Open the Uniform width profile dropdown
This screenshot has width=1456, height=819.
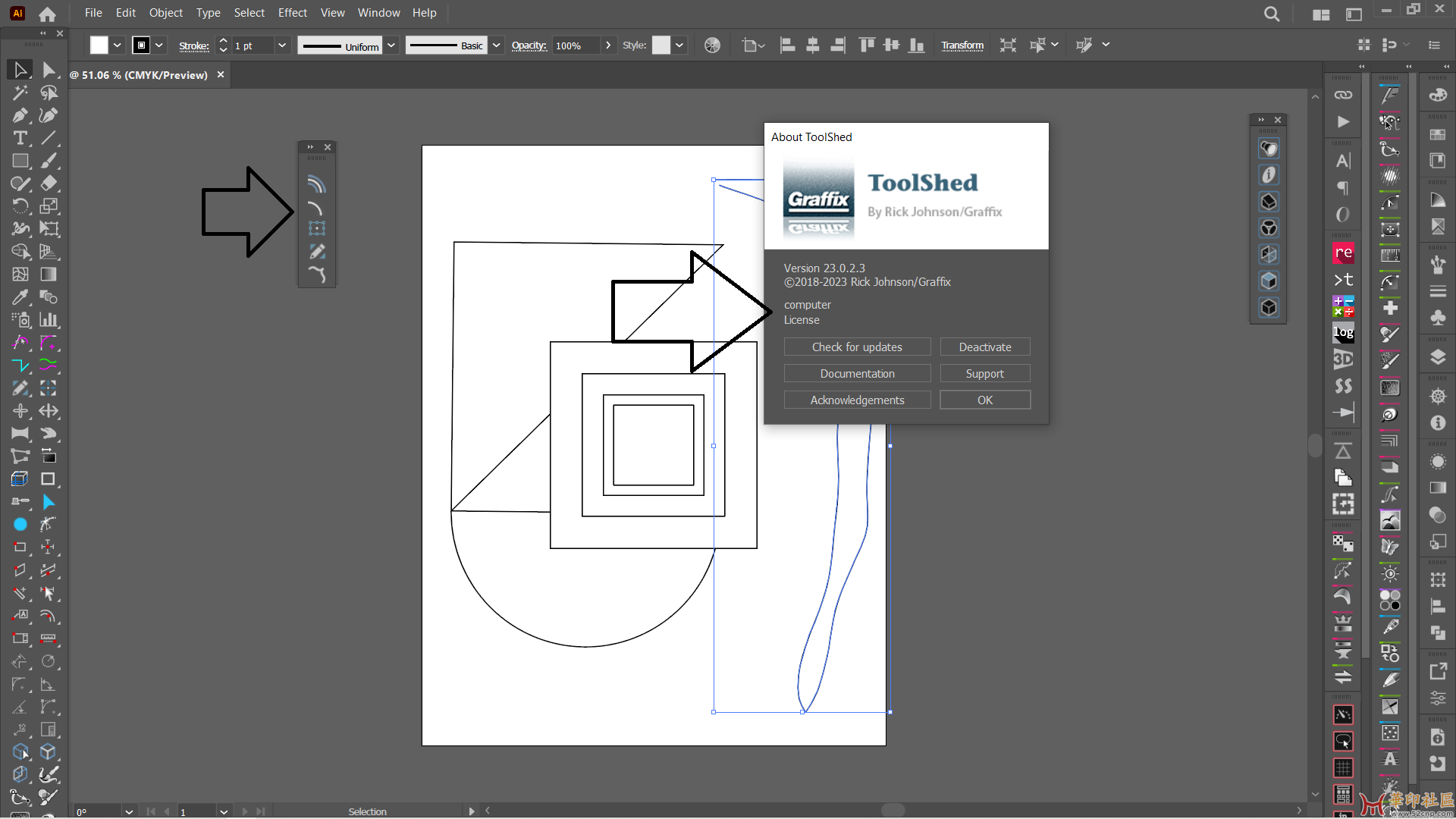point(391,45)
